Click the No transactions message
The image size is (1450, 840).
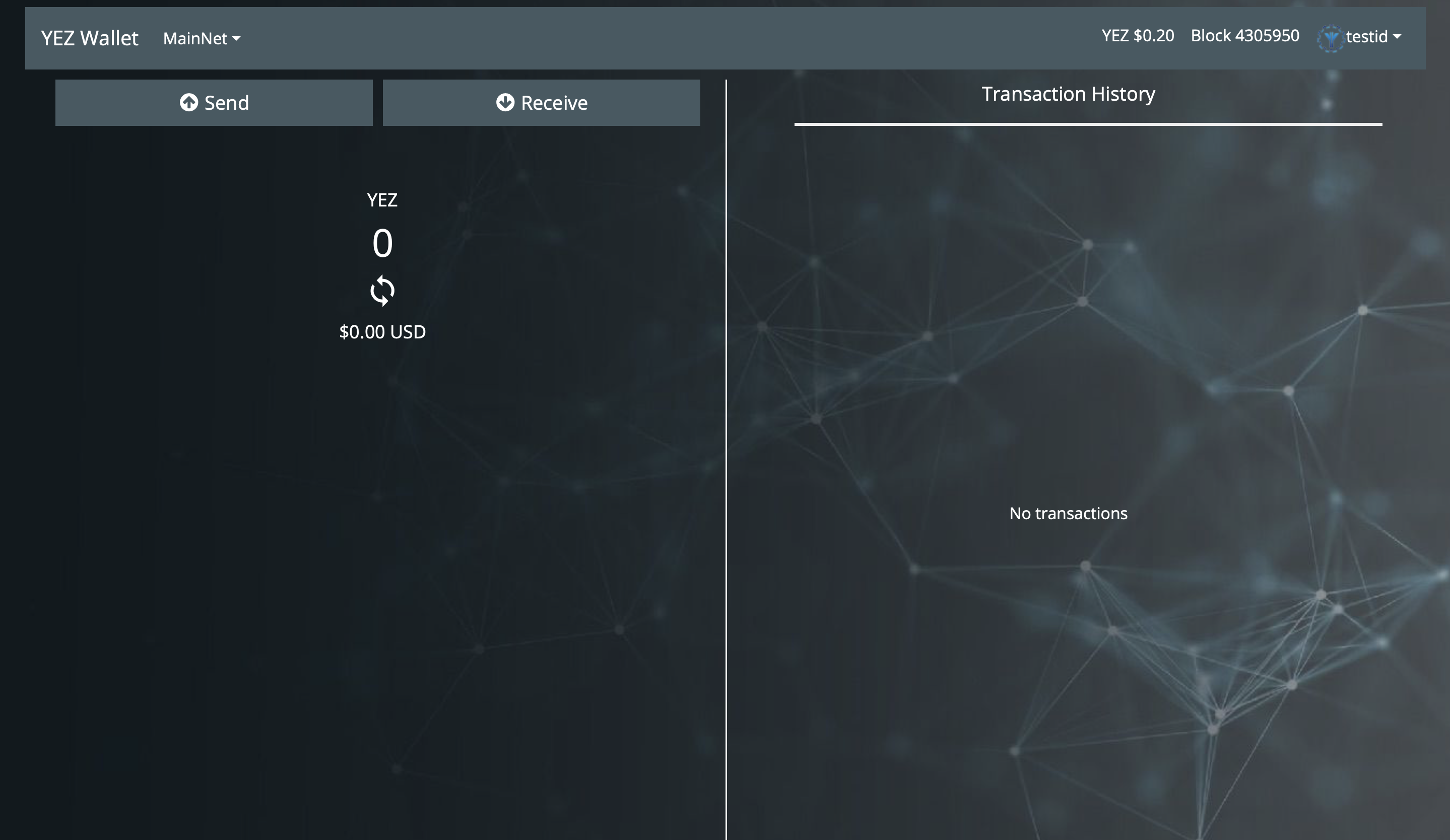1068,514
